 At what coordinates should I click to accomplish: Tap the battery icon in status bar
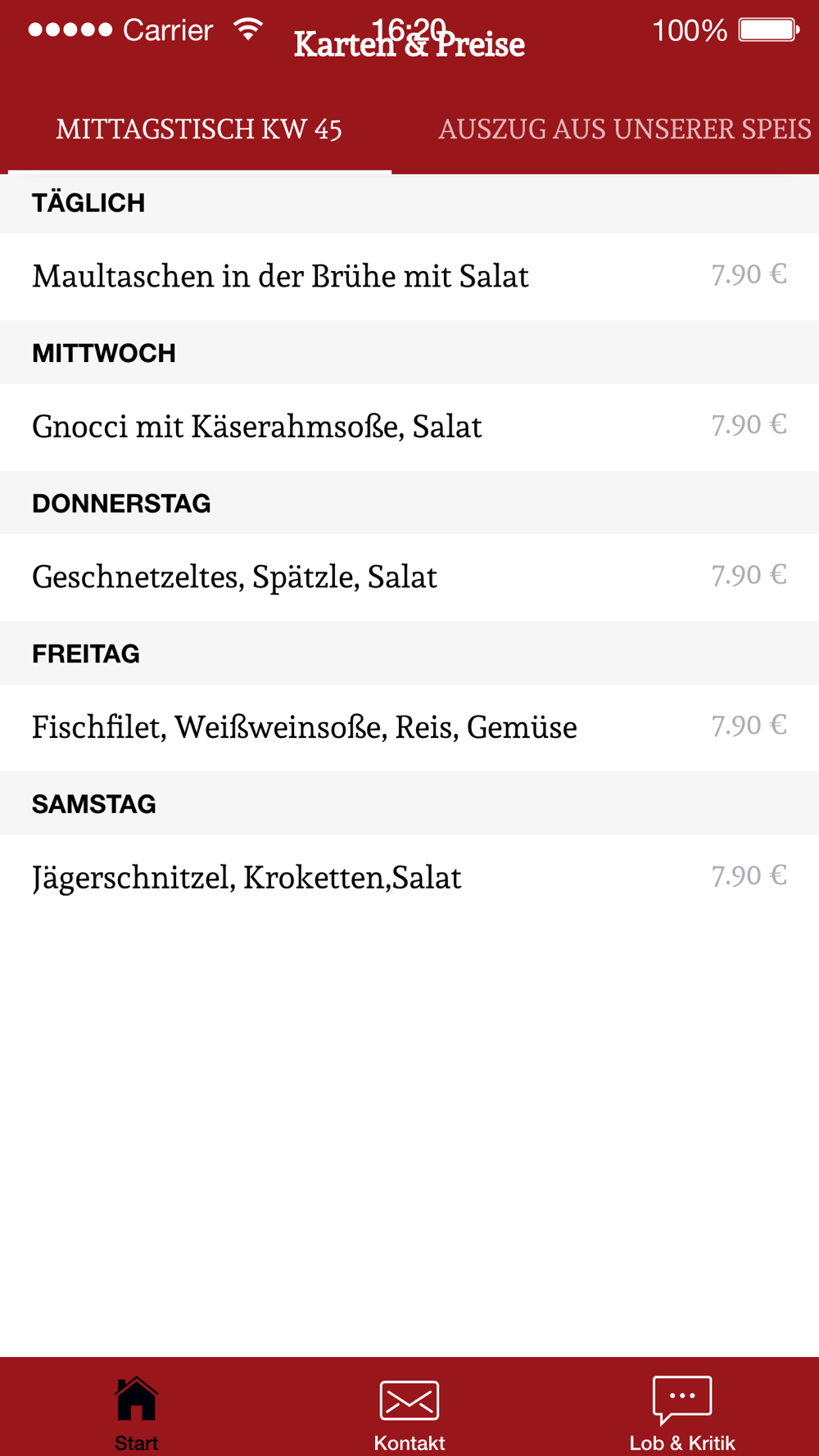click(769, 30)
